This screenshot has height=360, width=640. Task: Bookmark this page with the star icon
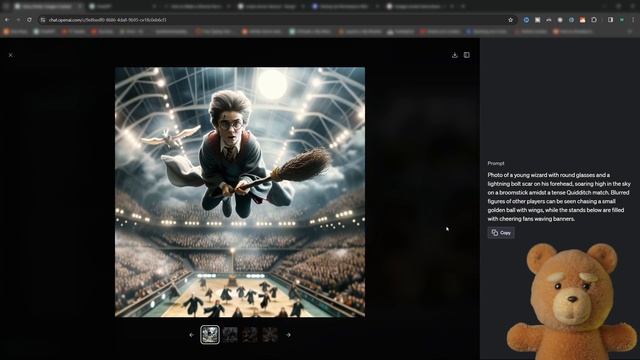coord(510,20)
